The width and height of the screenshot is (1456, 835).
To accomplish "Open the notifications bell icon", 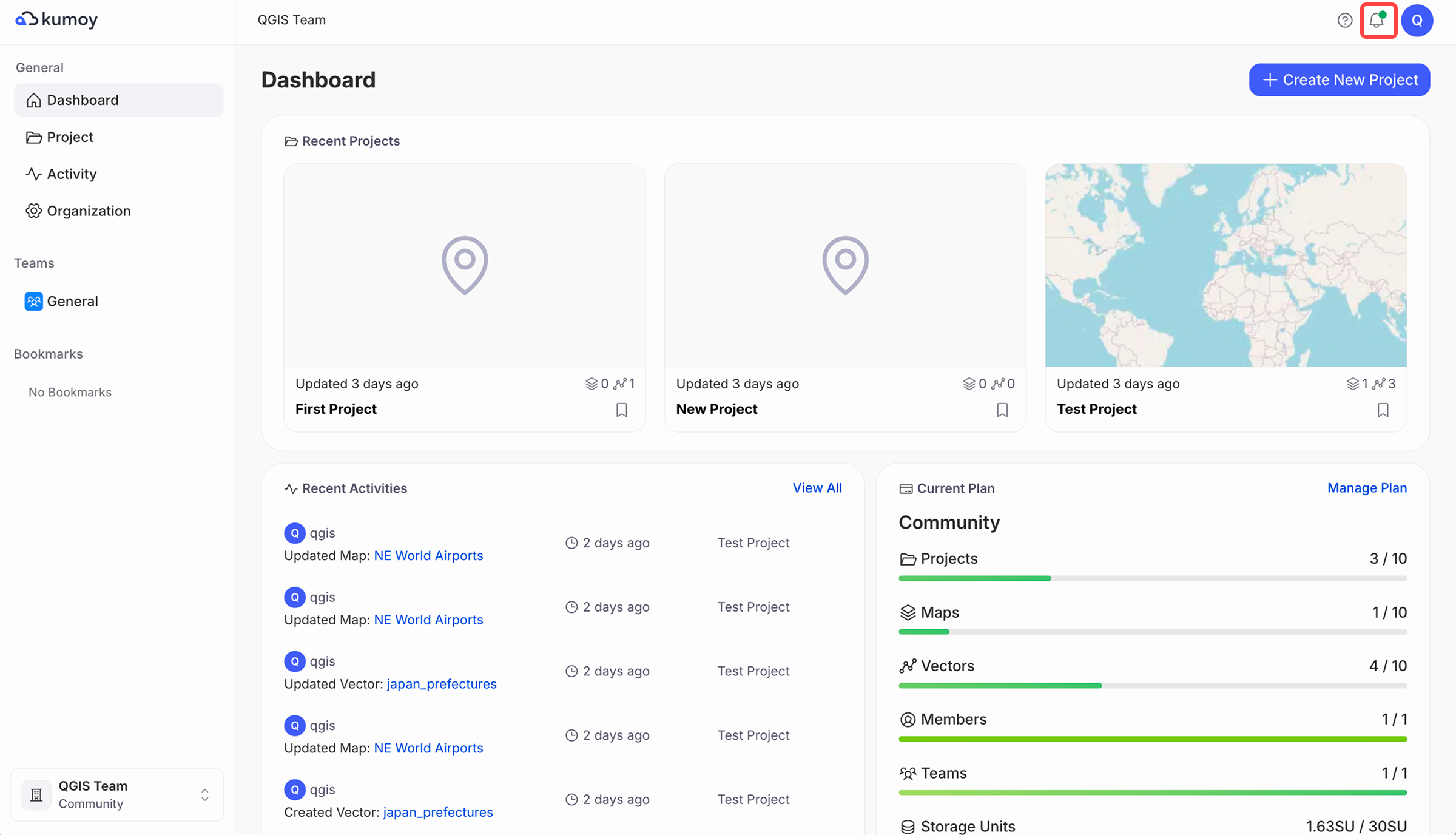I will point(1377,21).
